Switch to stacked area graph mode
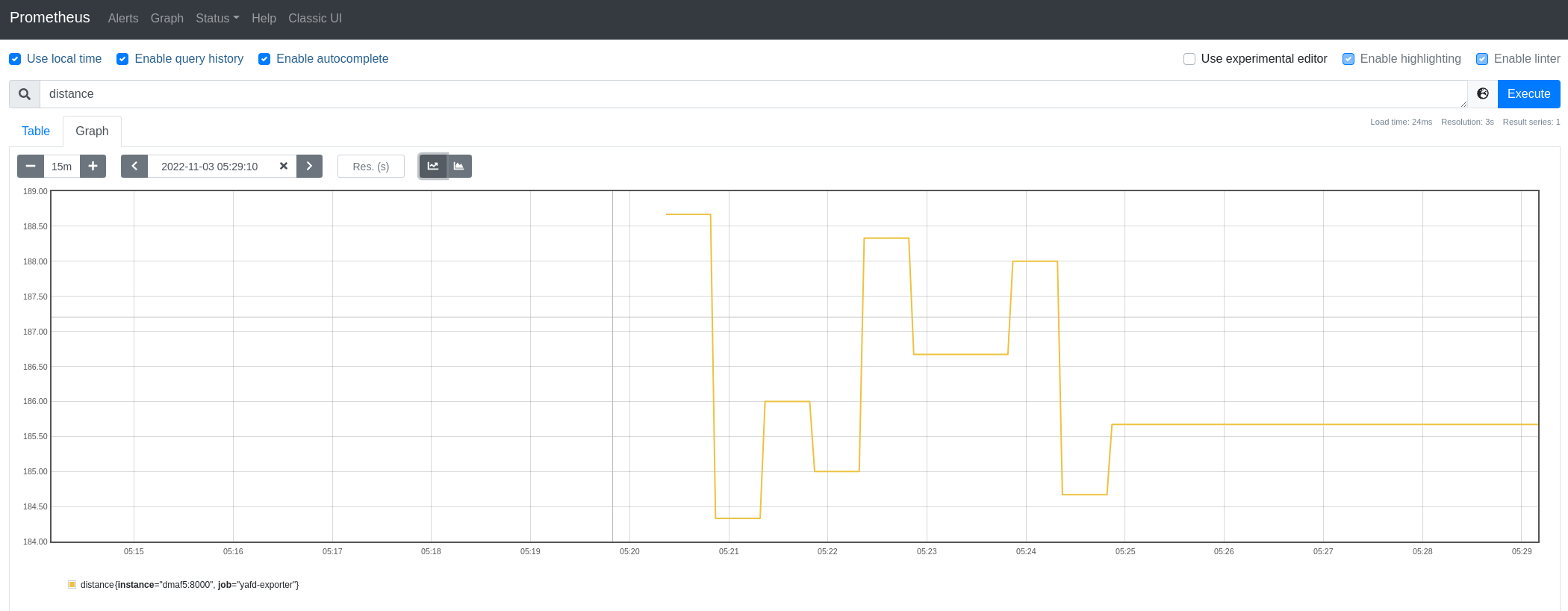The height and width of the screenshot is (611, 1568). pyautogui.click(x=459, y=166)
